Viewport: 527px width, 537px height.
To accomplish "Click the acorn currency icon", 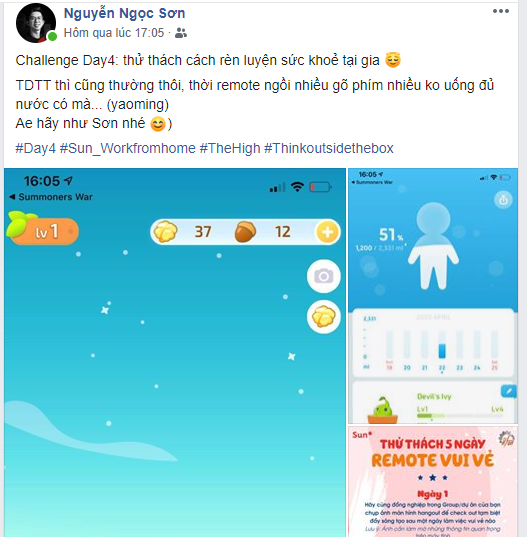I will click(245, 232).
